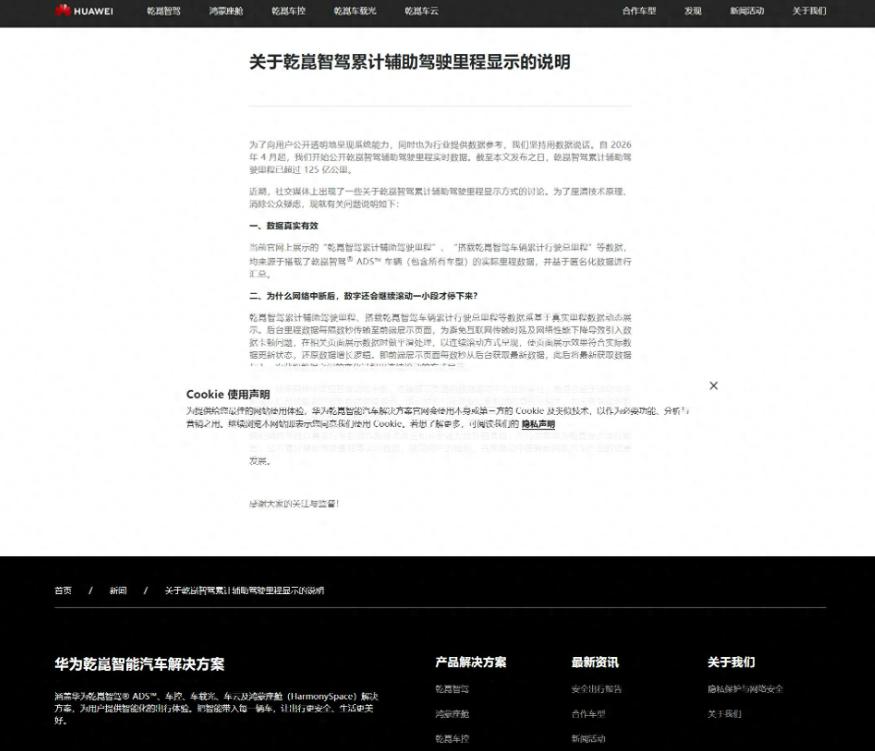Follow the 隐私声明 link in cookie banner
The height and width of the screenshot is (751, 875).
[538, 424]
